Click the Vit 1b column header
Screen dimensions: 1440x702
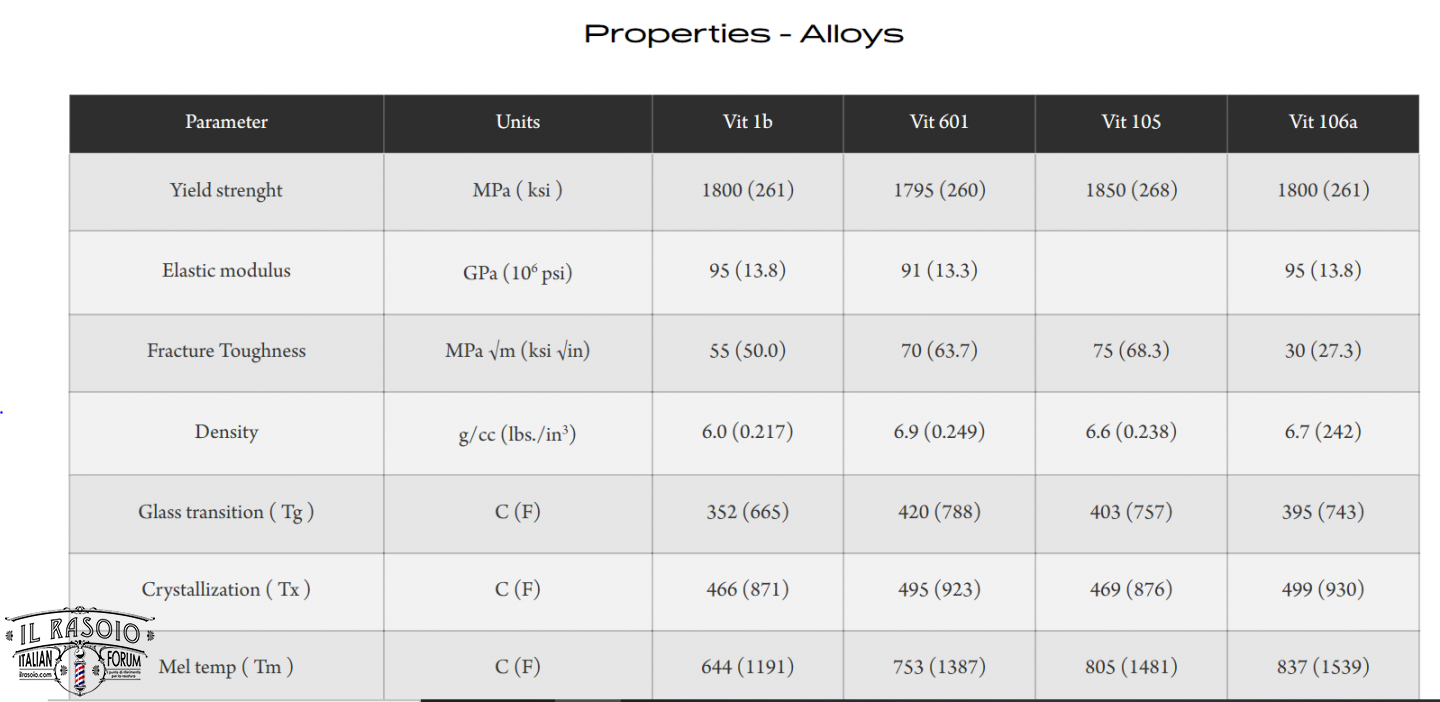(748, 122)
